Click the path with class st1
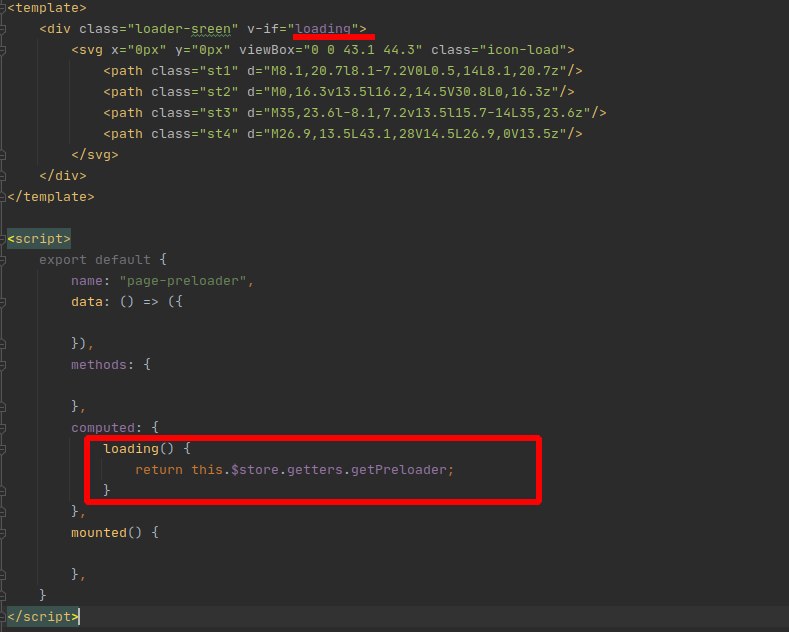This screenshot has width=789, height=632. pyautogui.click(x=343, y=71)
